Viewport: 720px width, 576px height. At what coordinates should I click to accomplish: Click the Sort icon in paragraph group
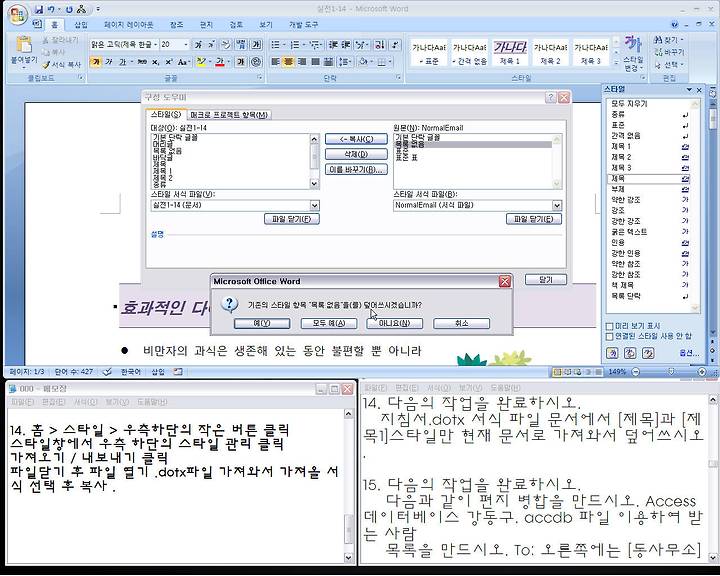(379, 45)
